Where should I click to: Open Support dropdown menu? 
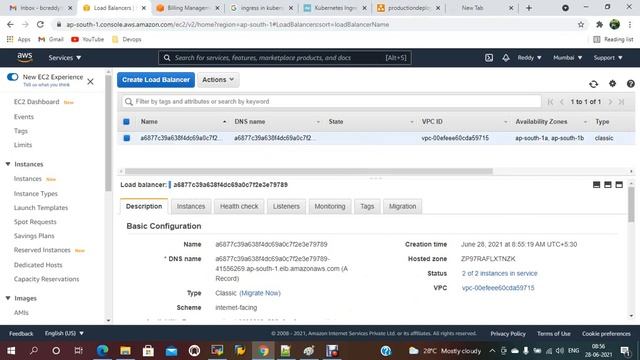click(608, 58)
